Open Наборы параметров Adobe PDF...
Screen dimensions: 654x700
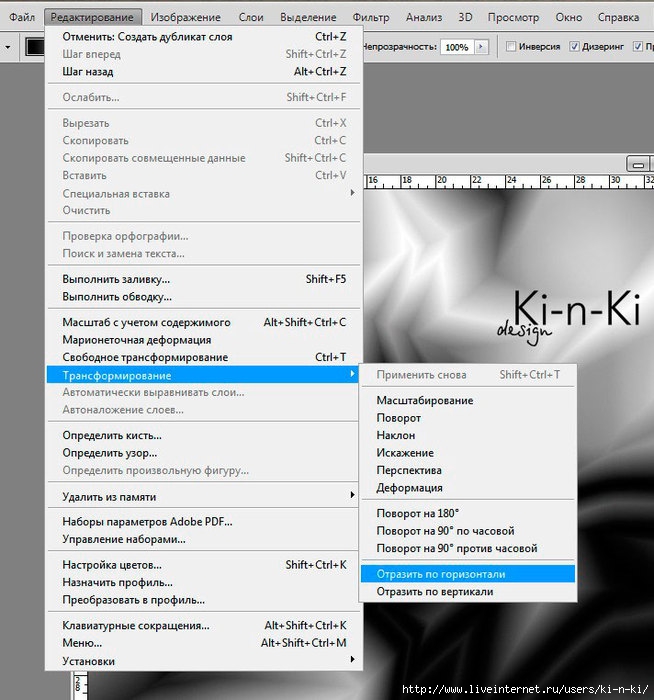click(x=204, y=521)
